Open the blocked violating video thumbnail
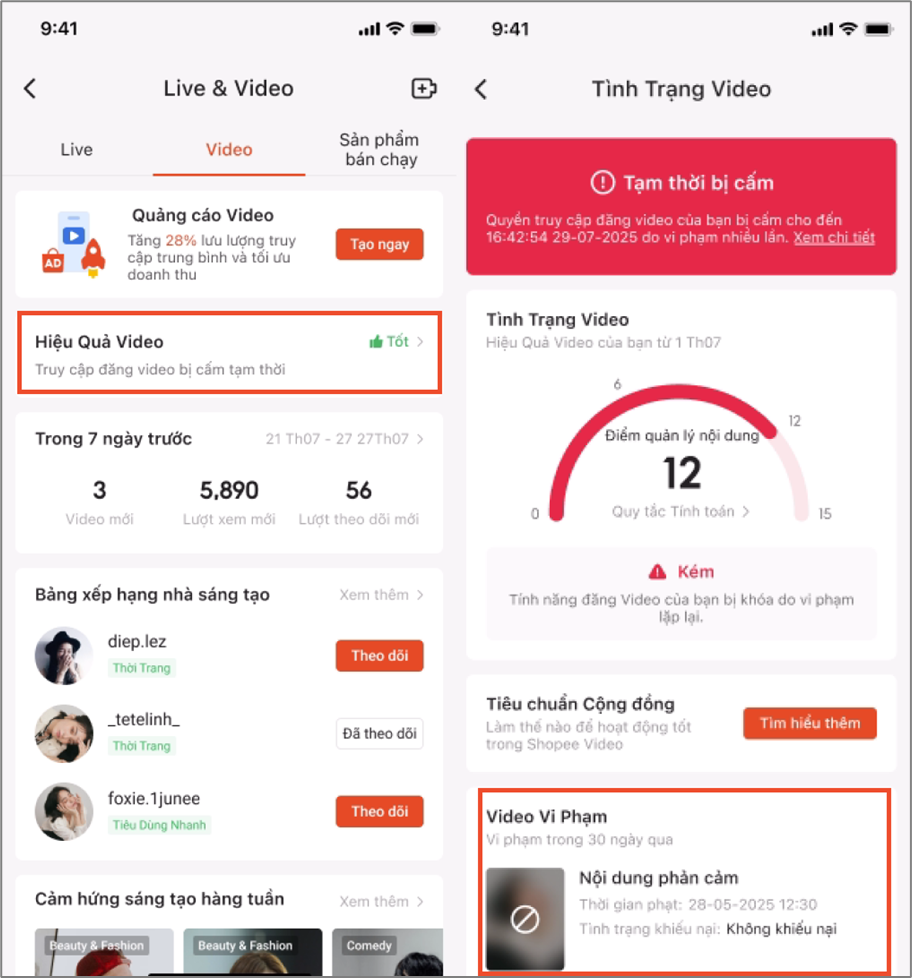 525,919
